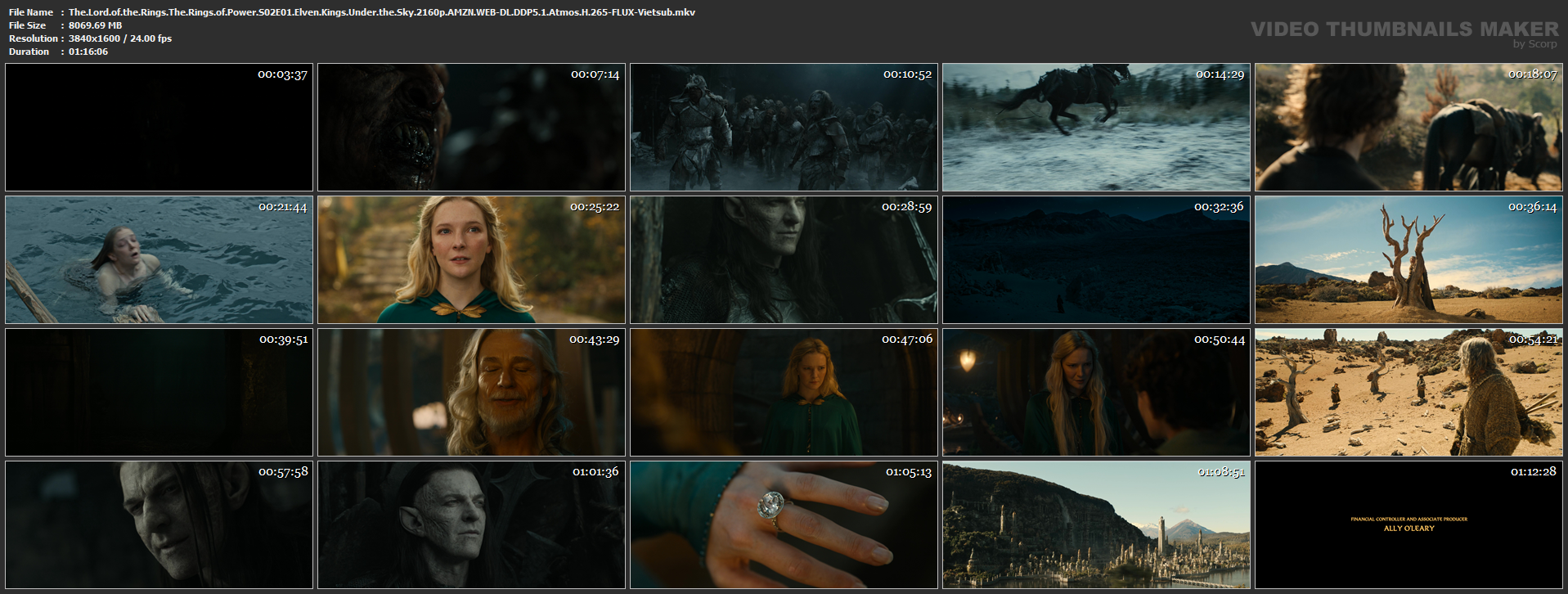Select the orc face thumbnail at 00:07:14

click(x=471, y=128)
